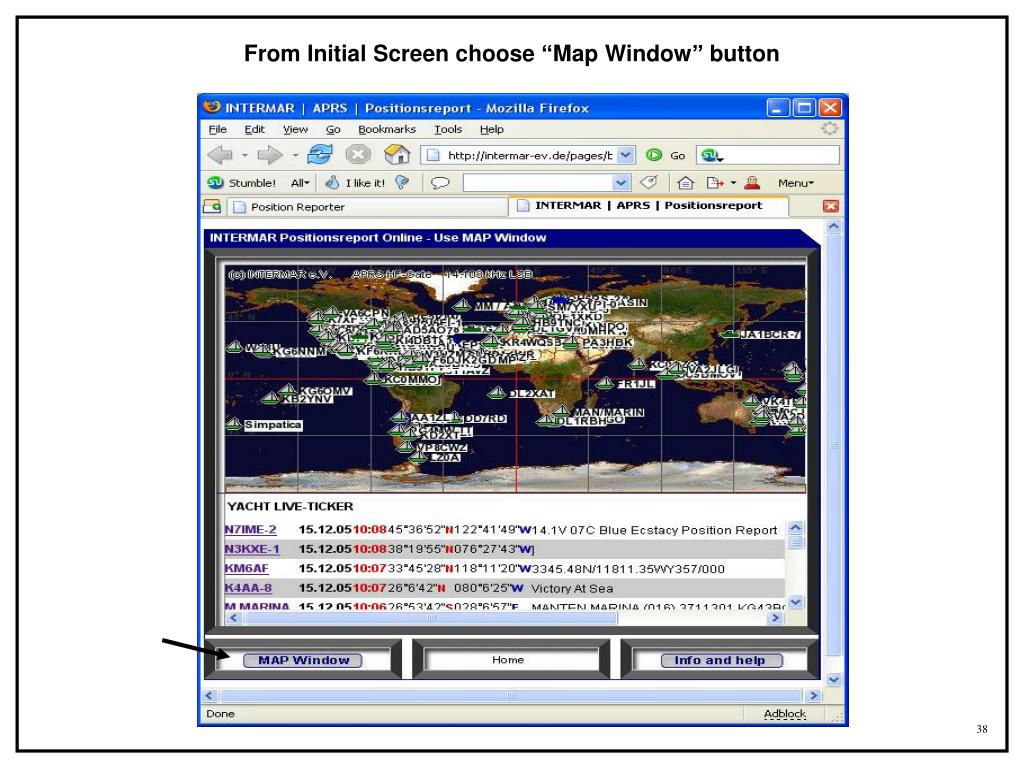Open the Edit menu
This screenshot has width=1024, height=768.
coord(254,129)
